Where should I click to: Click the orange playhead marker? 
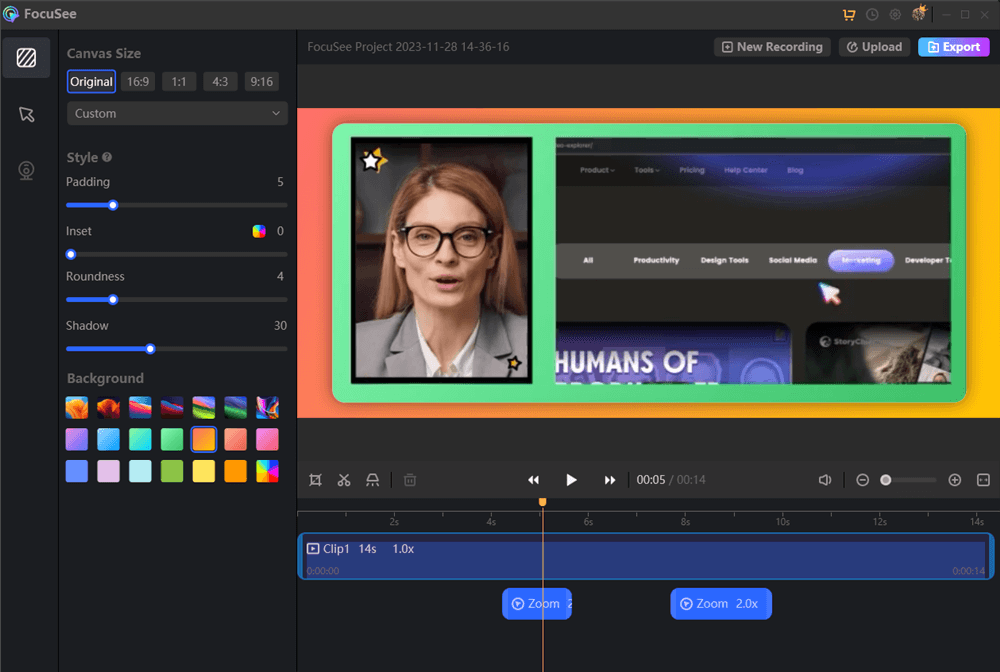tap(543, 502)
